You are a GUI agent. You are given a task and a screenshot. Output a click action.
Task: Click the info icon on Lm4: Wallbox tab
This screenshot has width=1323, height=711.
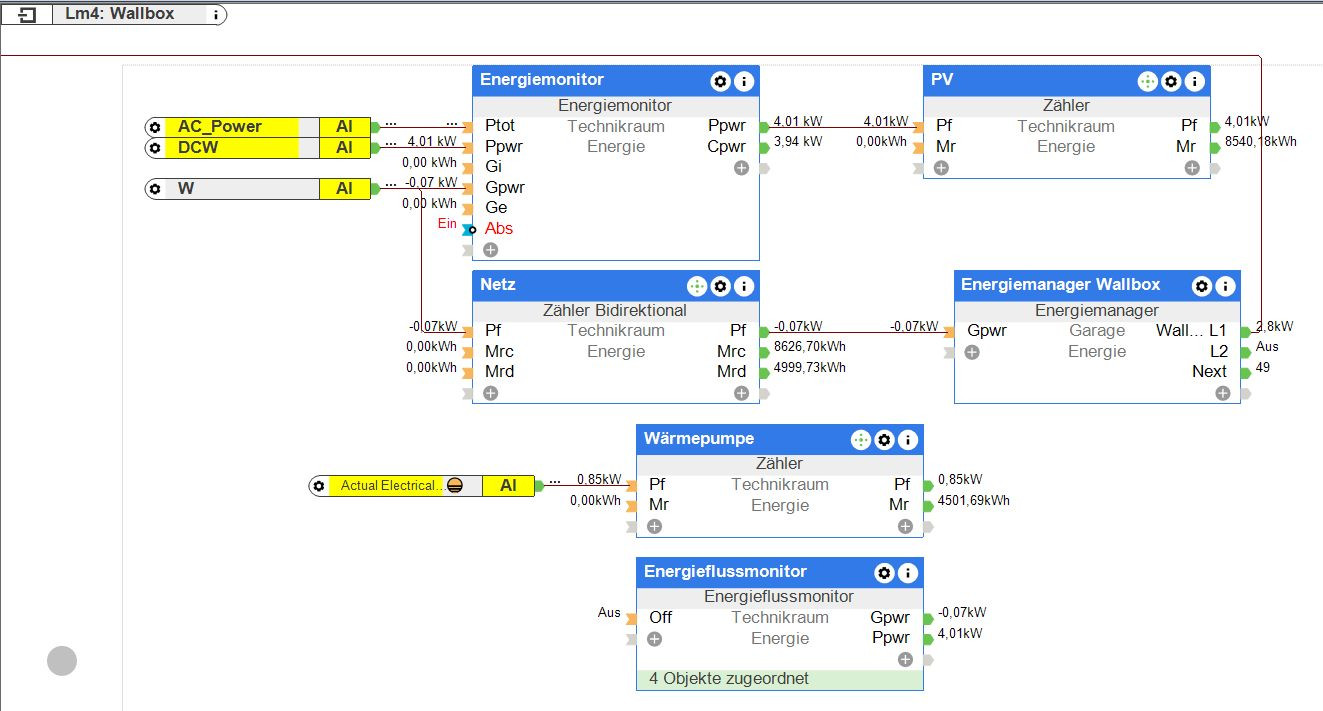[216, 15]
